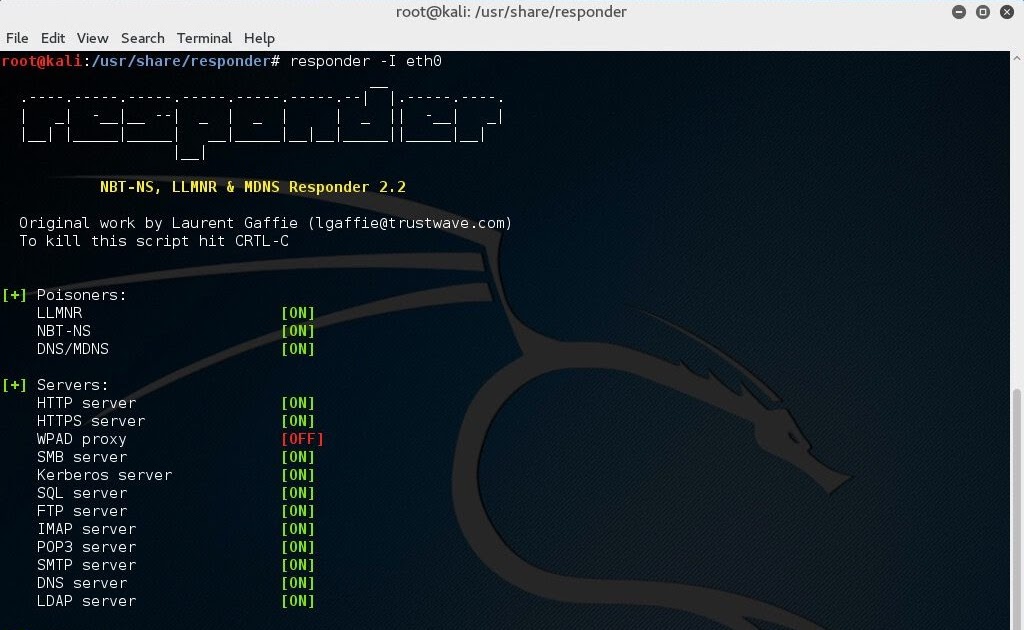1024x630 pixels.
Task: Click the 'IMAP server' label
Action: click(86, 529)
